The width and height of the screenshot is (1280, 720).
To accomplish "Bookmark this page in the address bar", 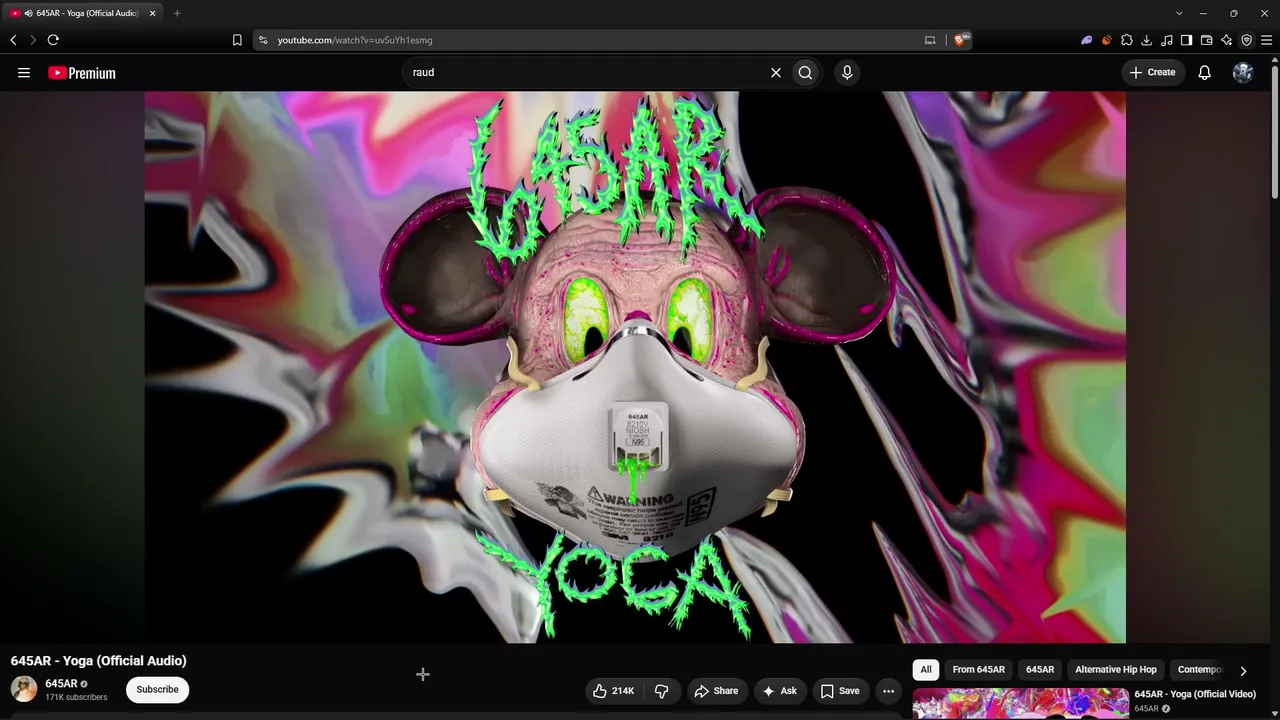I will click(237, 40).
